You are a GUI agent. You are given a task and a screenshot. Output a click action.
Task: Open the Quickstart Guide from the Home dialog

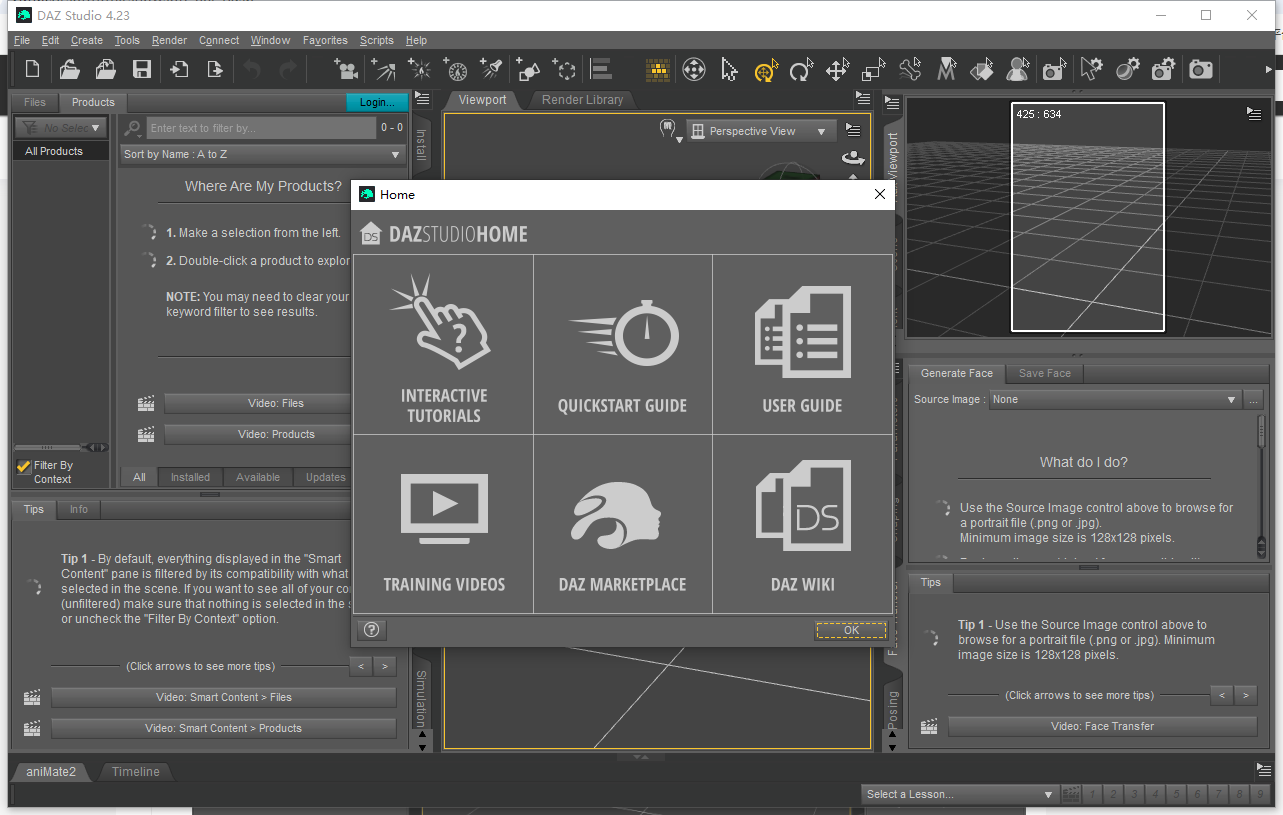(x=622, y=344)
